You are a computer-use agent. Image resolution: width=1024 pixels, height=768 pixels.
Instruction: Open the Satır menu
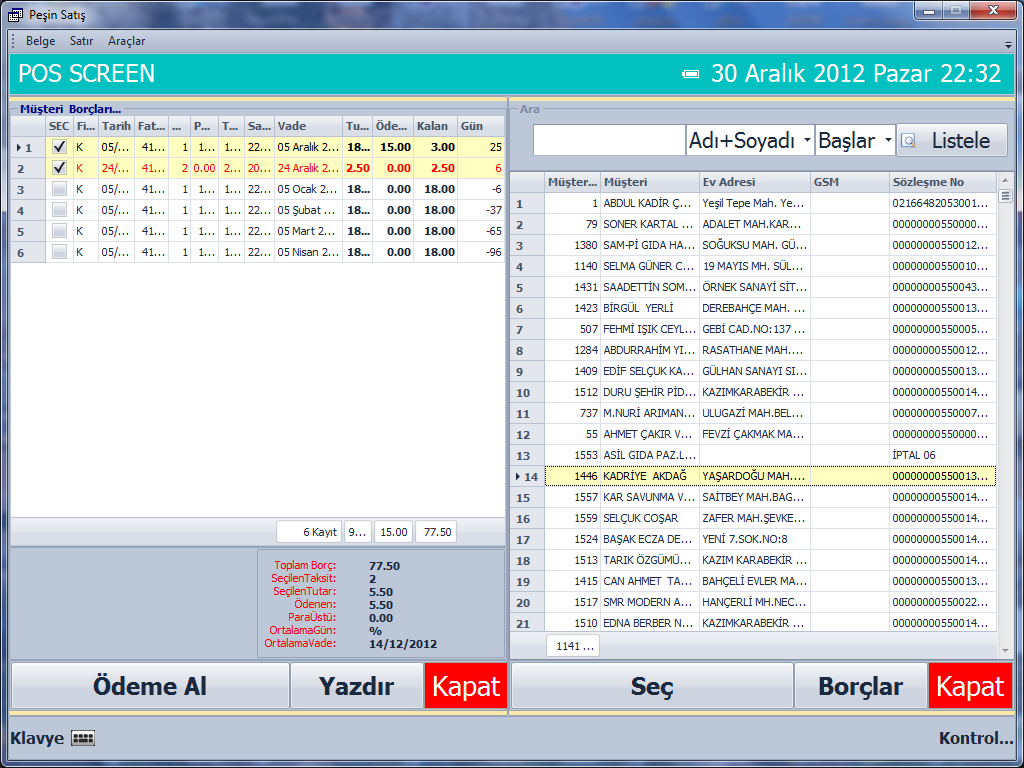point(82,41)
